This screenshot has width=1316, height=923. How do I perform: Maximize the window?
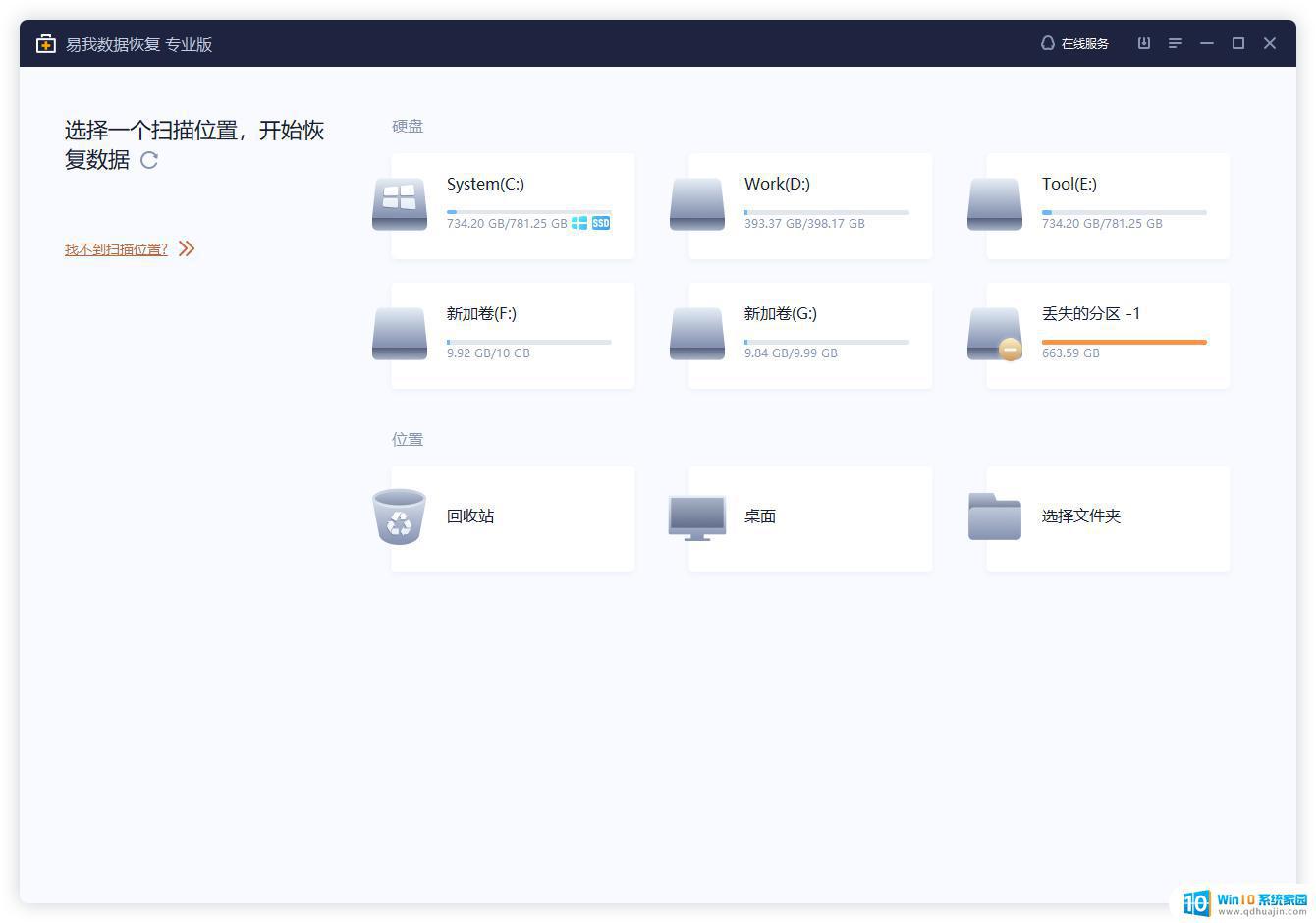(x=1238, y=43)
